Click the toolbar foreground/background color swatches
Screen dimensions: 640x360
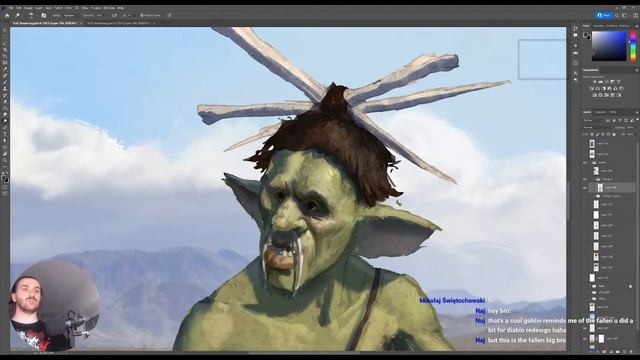5,178
